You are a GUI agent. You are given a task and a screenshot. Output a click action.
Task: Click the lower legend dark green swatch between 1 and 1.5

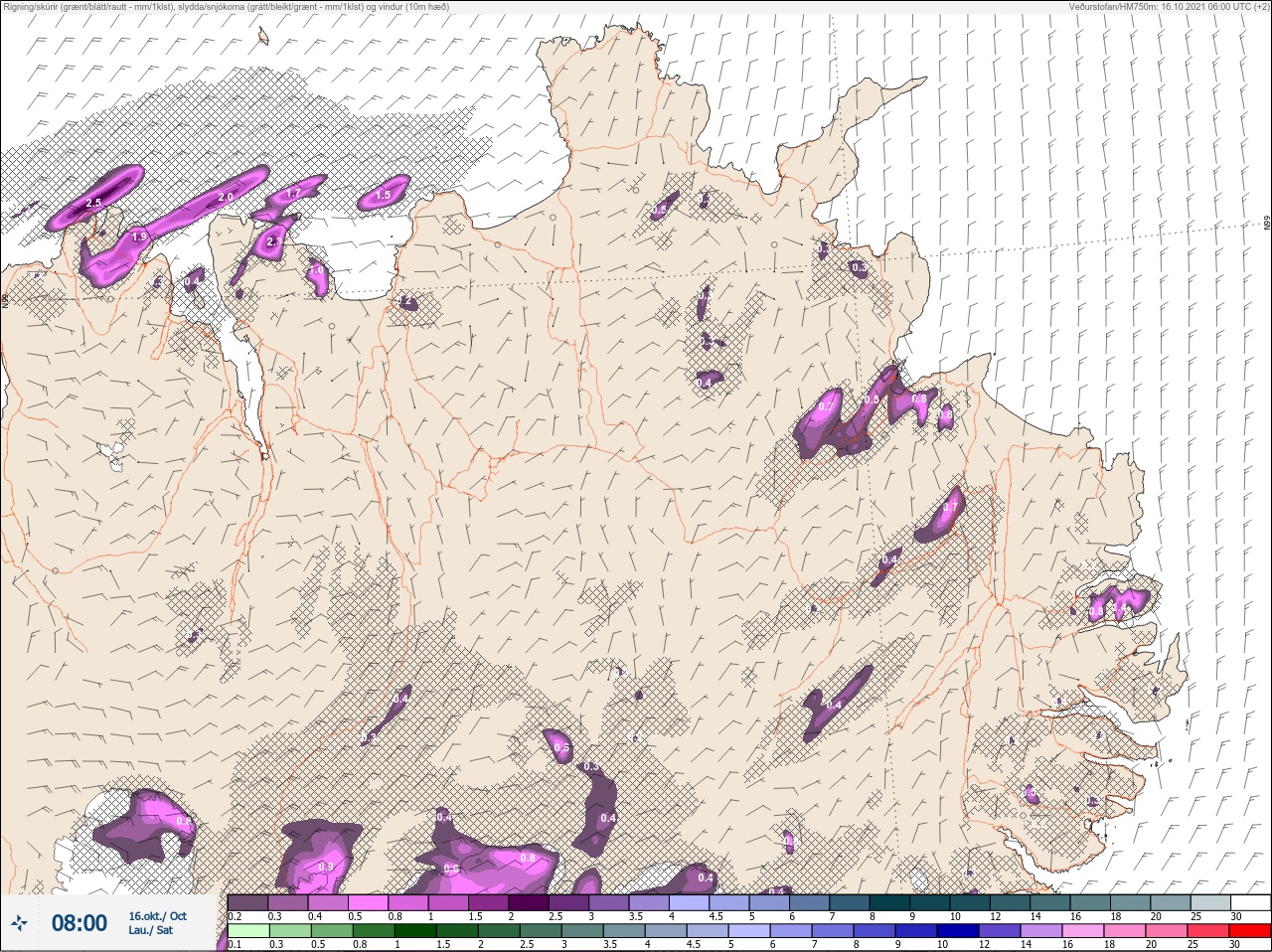(x=413, y=931)
